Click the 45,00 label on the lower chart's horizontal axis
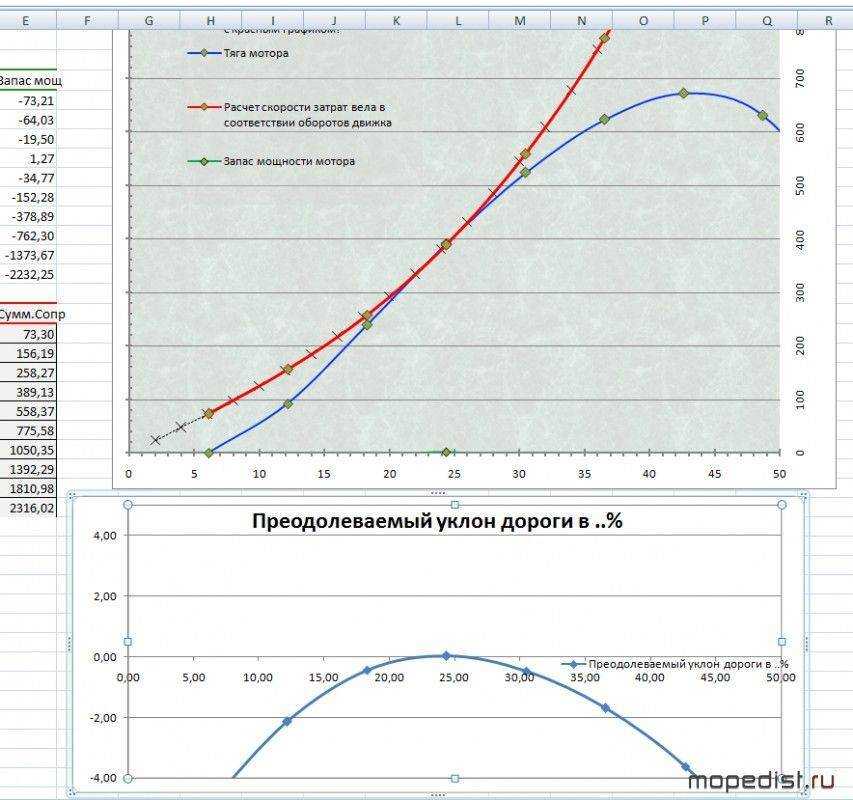 click(715, 678)
